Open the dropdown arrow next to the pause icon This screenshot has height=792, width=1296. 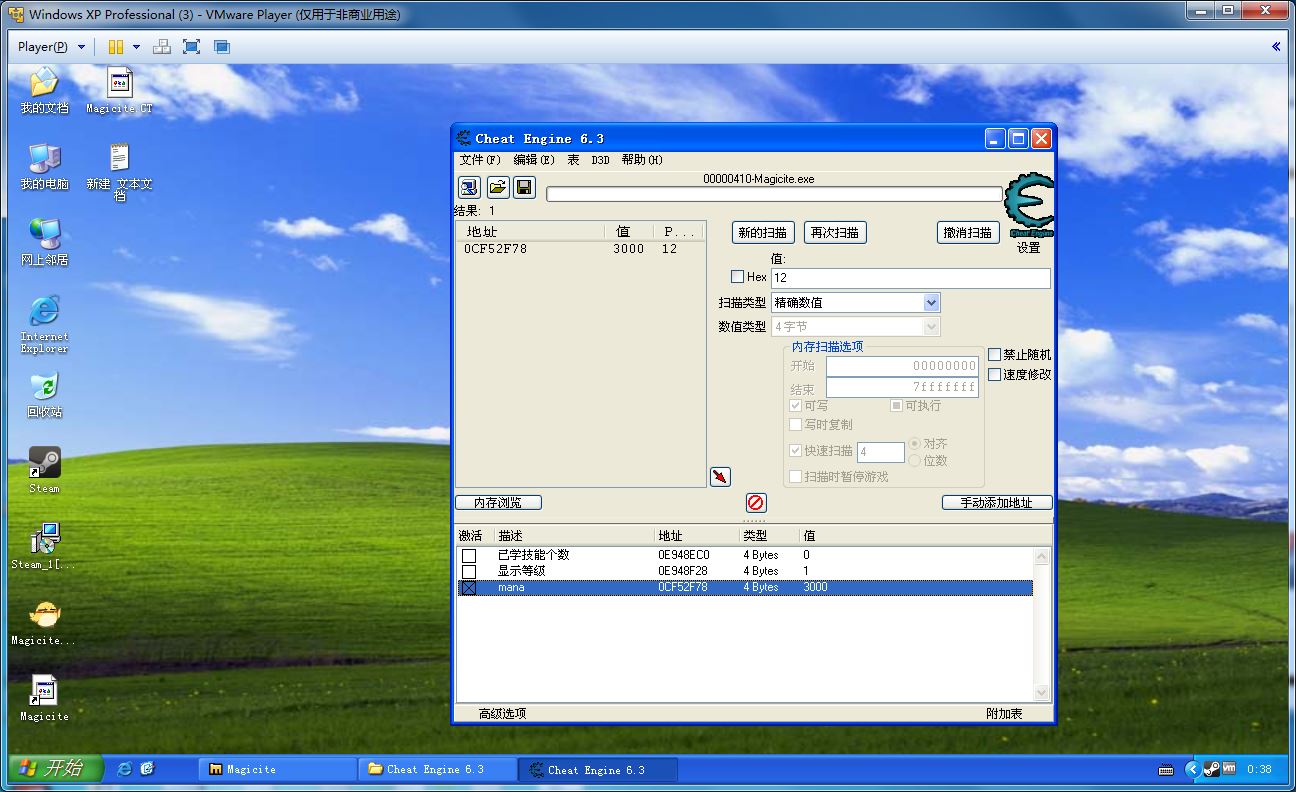click(137, 47)
